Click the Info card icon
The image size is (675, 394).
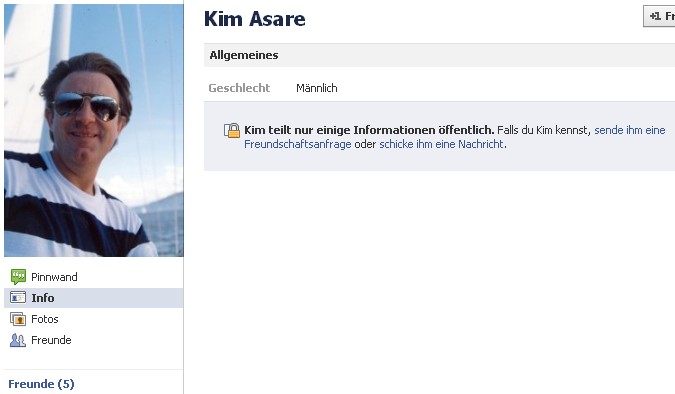point(18,298)
